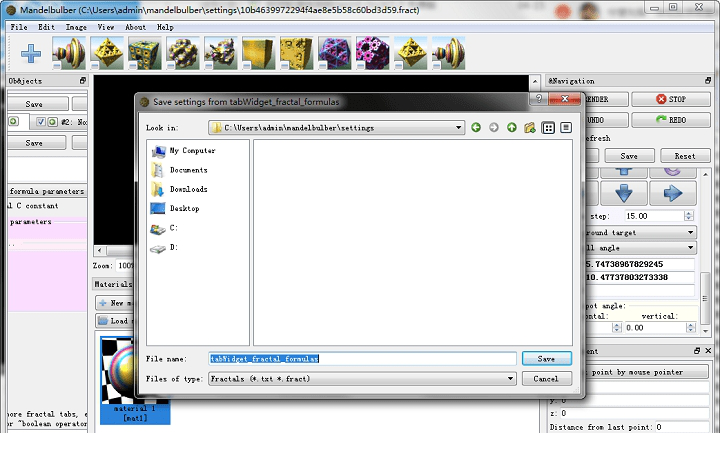Open the Look in path dropdown
720x450 pixels.
coord(458,128)
